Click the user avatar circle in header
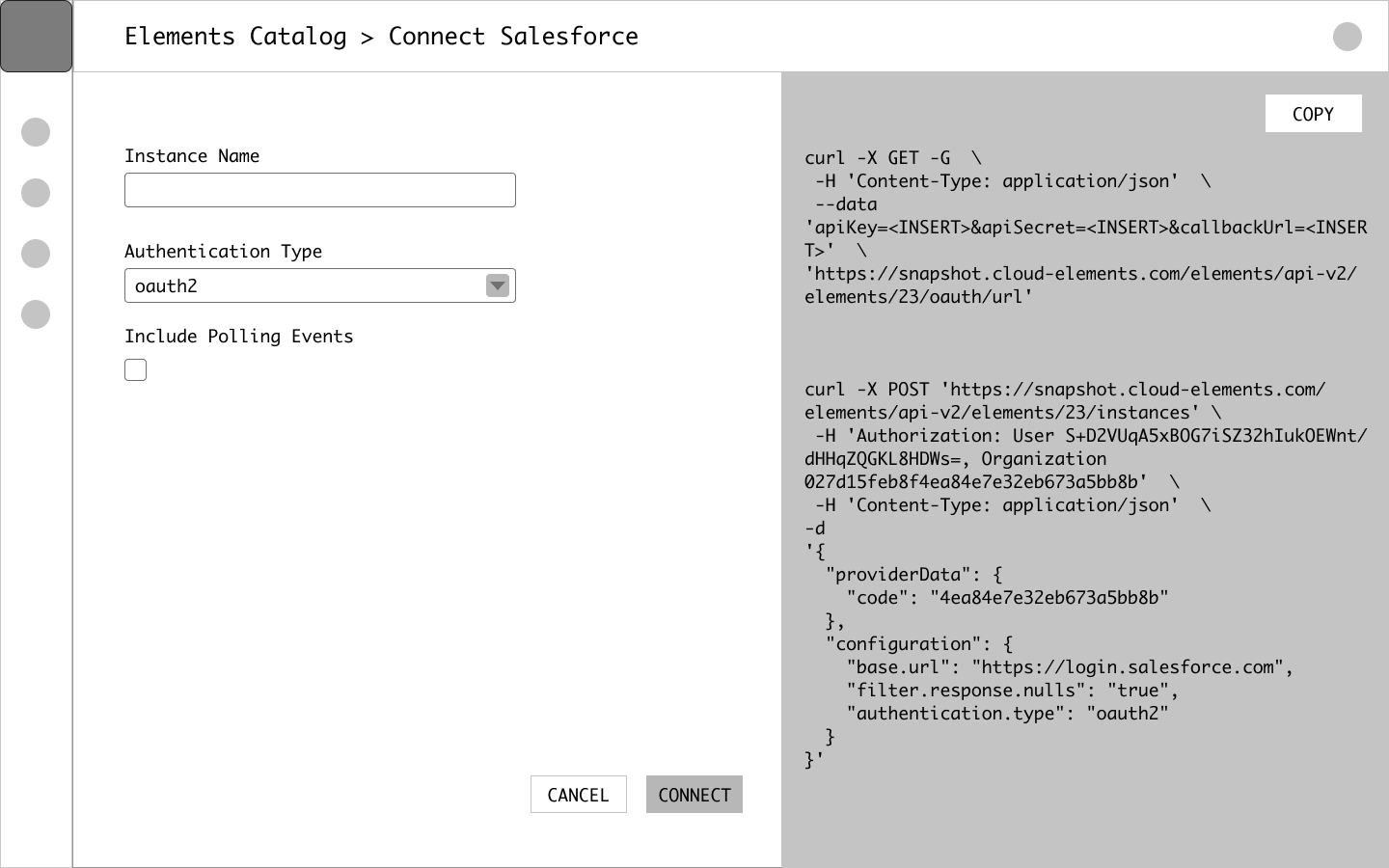This screenshot has height=868, width=1389. 1348,37
